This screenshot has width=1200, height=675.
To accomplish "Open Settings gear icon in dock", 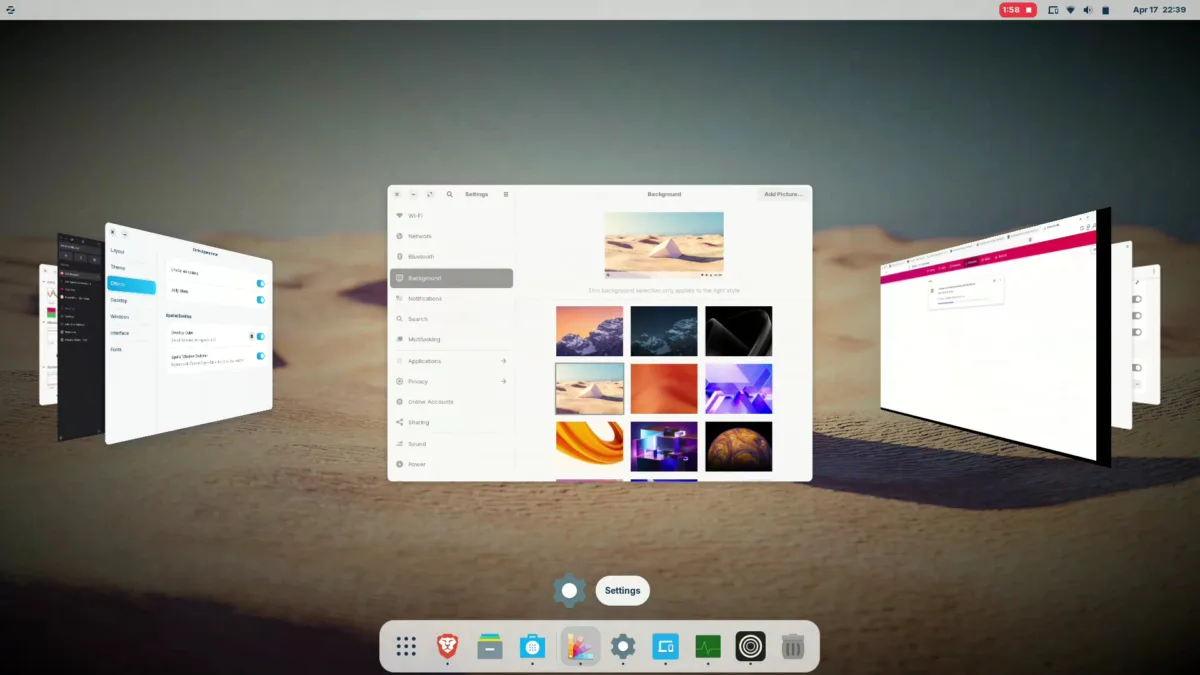I will [623, 647].
